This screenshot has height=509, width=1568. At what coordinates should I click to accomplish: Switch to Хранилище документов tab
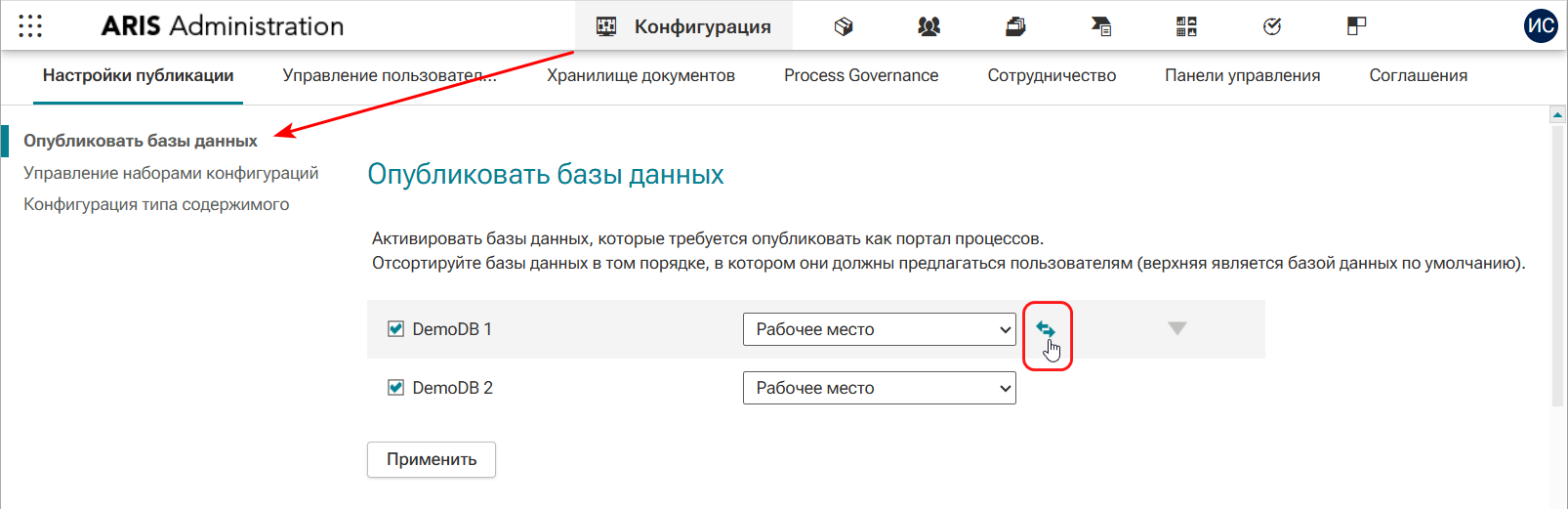[x=640, y=76]
